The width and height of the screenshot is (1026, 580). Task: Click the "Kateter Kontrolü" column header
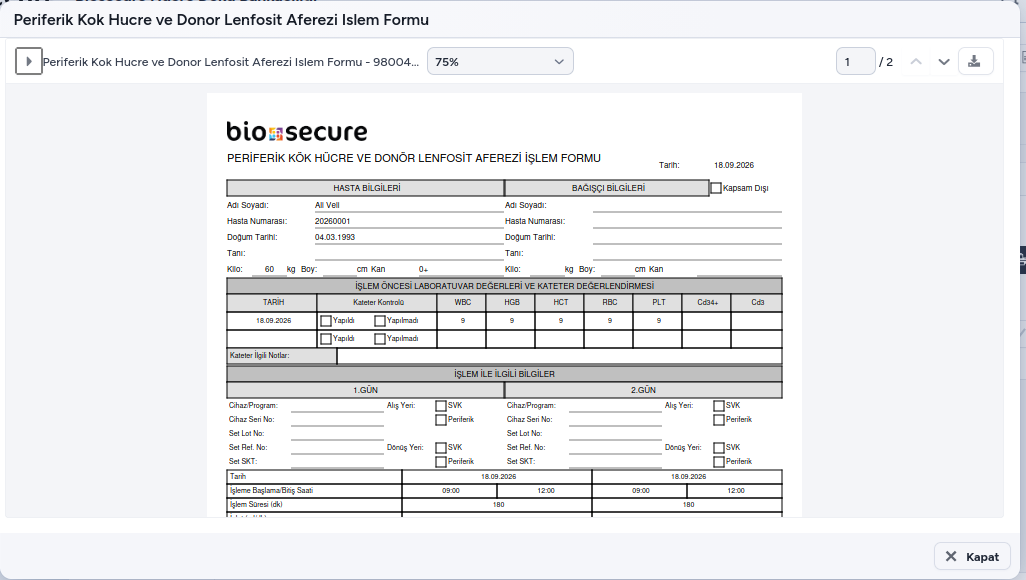click(x=379, y=302)
